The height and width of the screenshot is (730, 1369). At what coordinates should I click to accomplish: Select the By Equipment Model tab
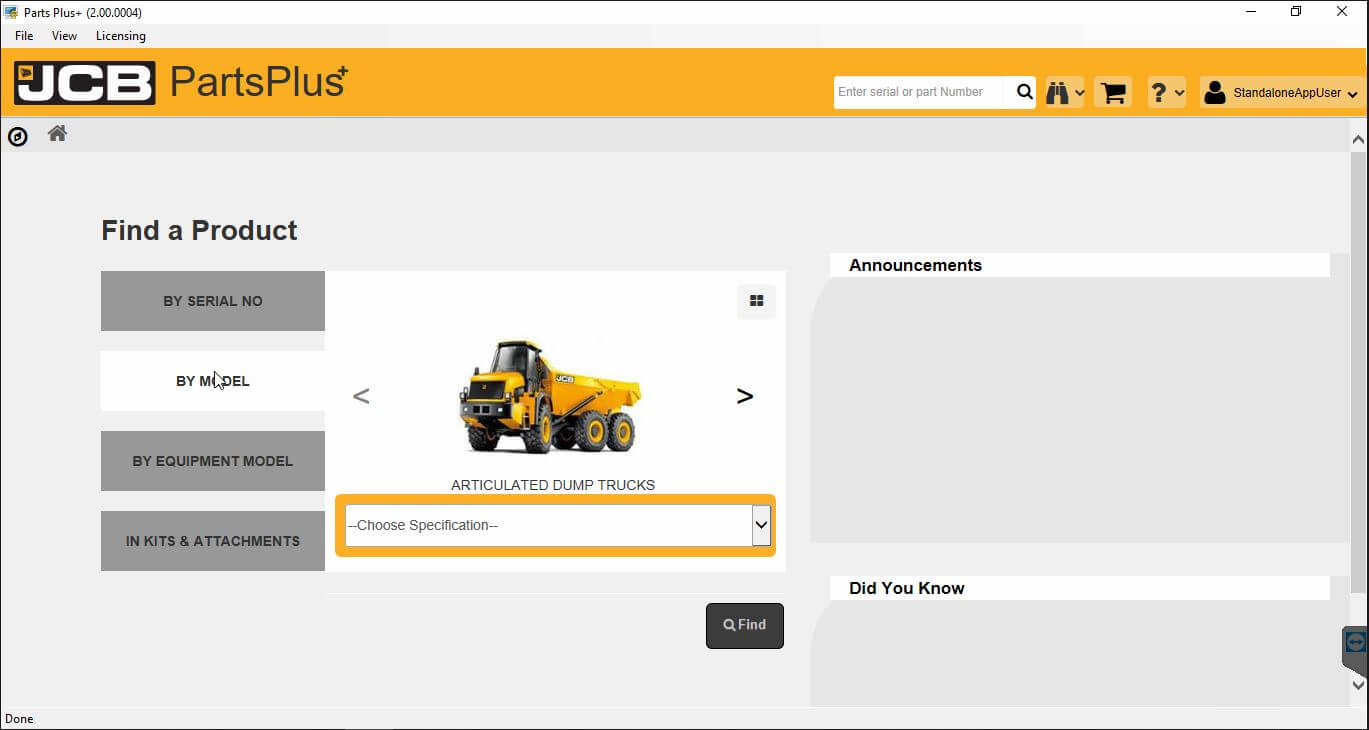tap(213, 461)
